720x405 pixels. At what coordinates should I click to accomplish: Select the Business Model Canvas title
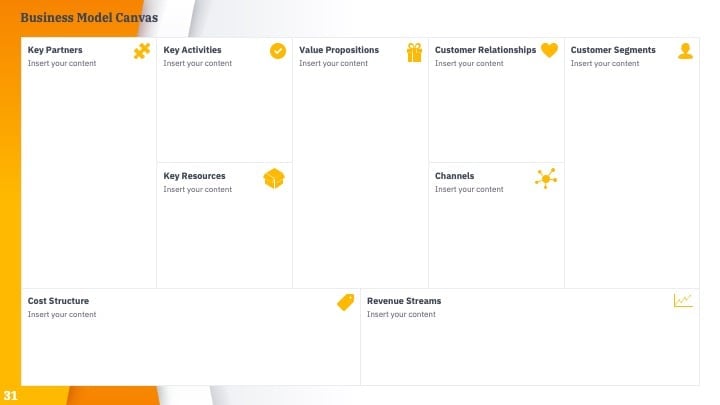point(89,17)
